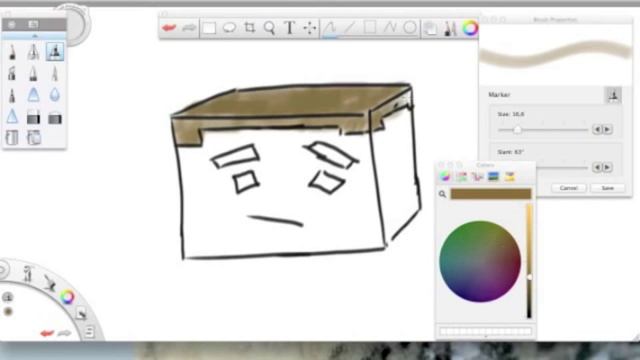This screenshot has height=360, width=640.
Task: Click the brush stroke preview in Brush Properties
Action: (x=555, y=54)
